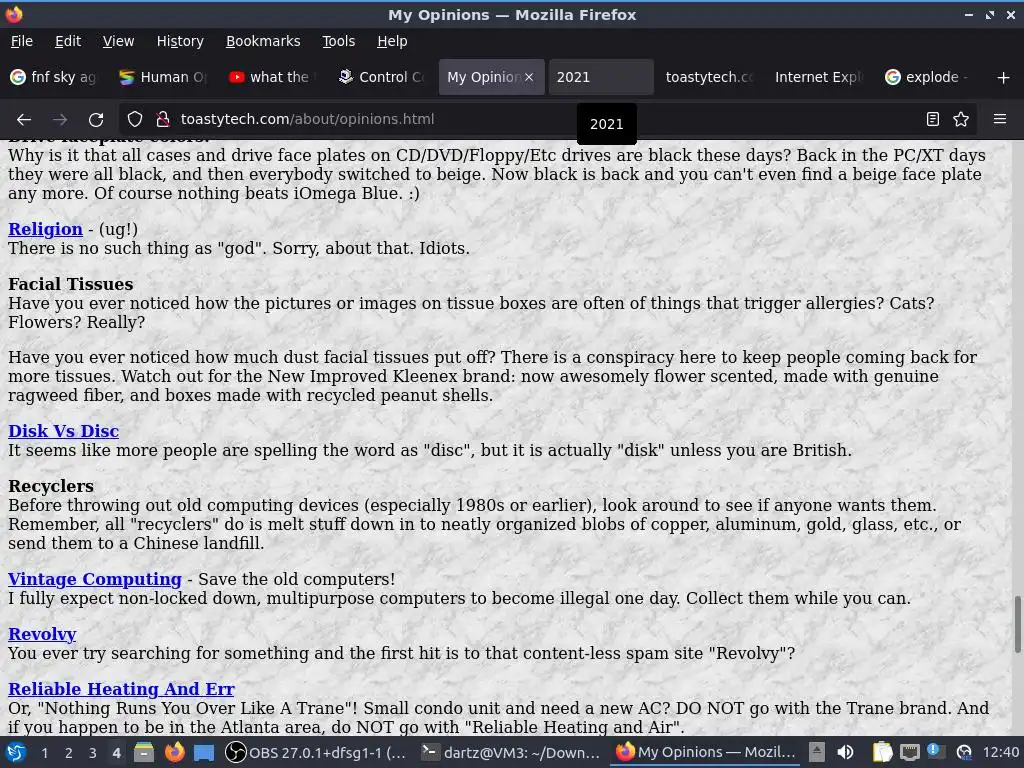Switch to the Human tab
The height and width of the screenshot is (768, 1024).
pos(163,77)
